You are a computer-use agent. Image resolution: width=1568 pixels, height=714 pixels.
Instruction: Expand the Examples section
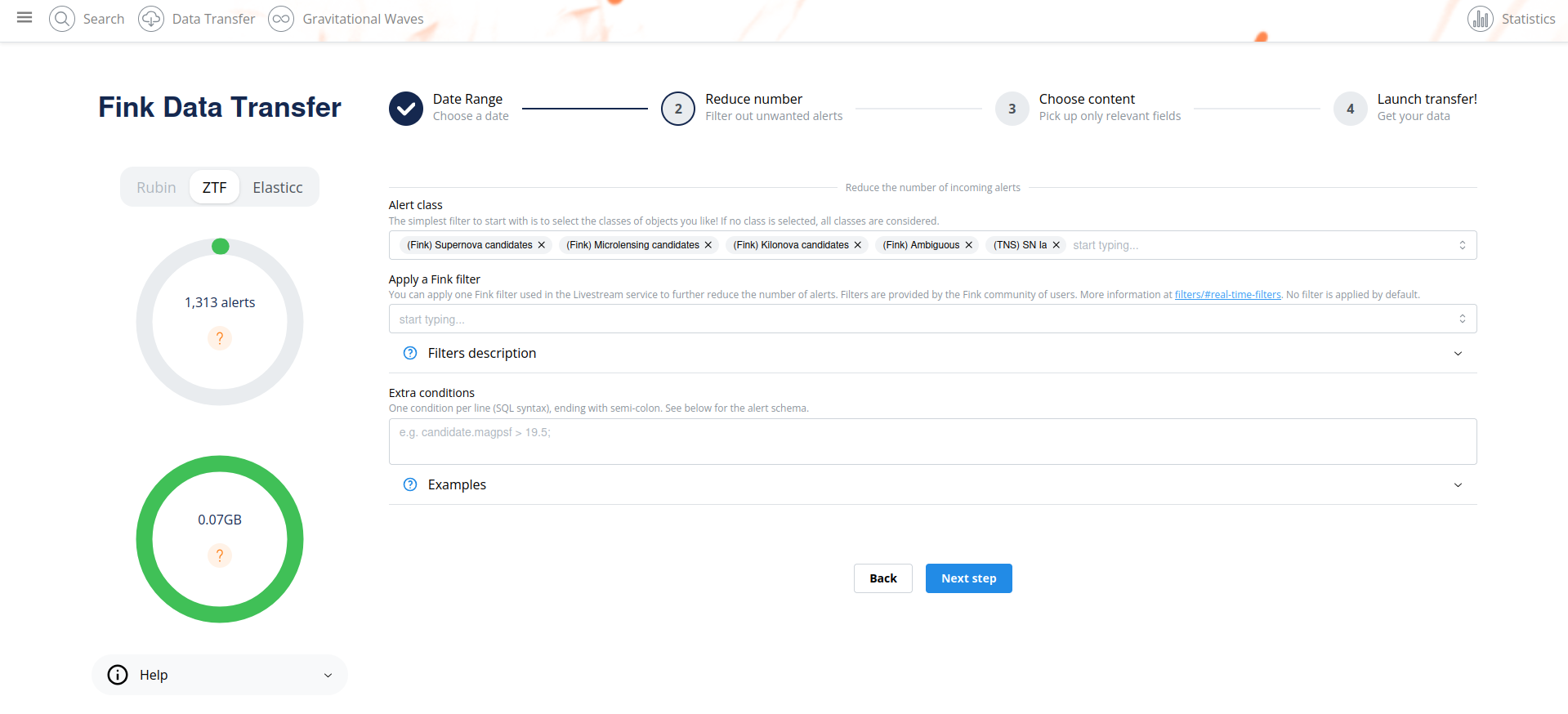(932, 484)
